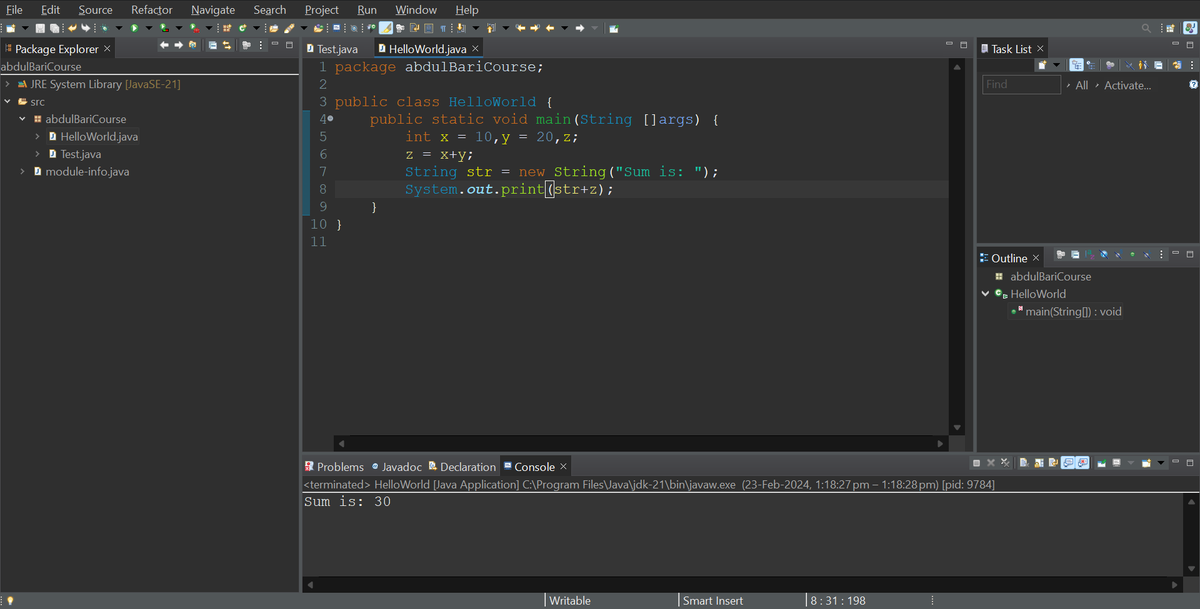This screenshot has height=609, width=1200.
Task: Click New Task icon in Task List
Action: click(1042, 65)
